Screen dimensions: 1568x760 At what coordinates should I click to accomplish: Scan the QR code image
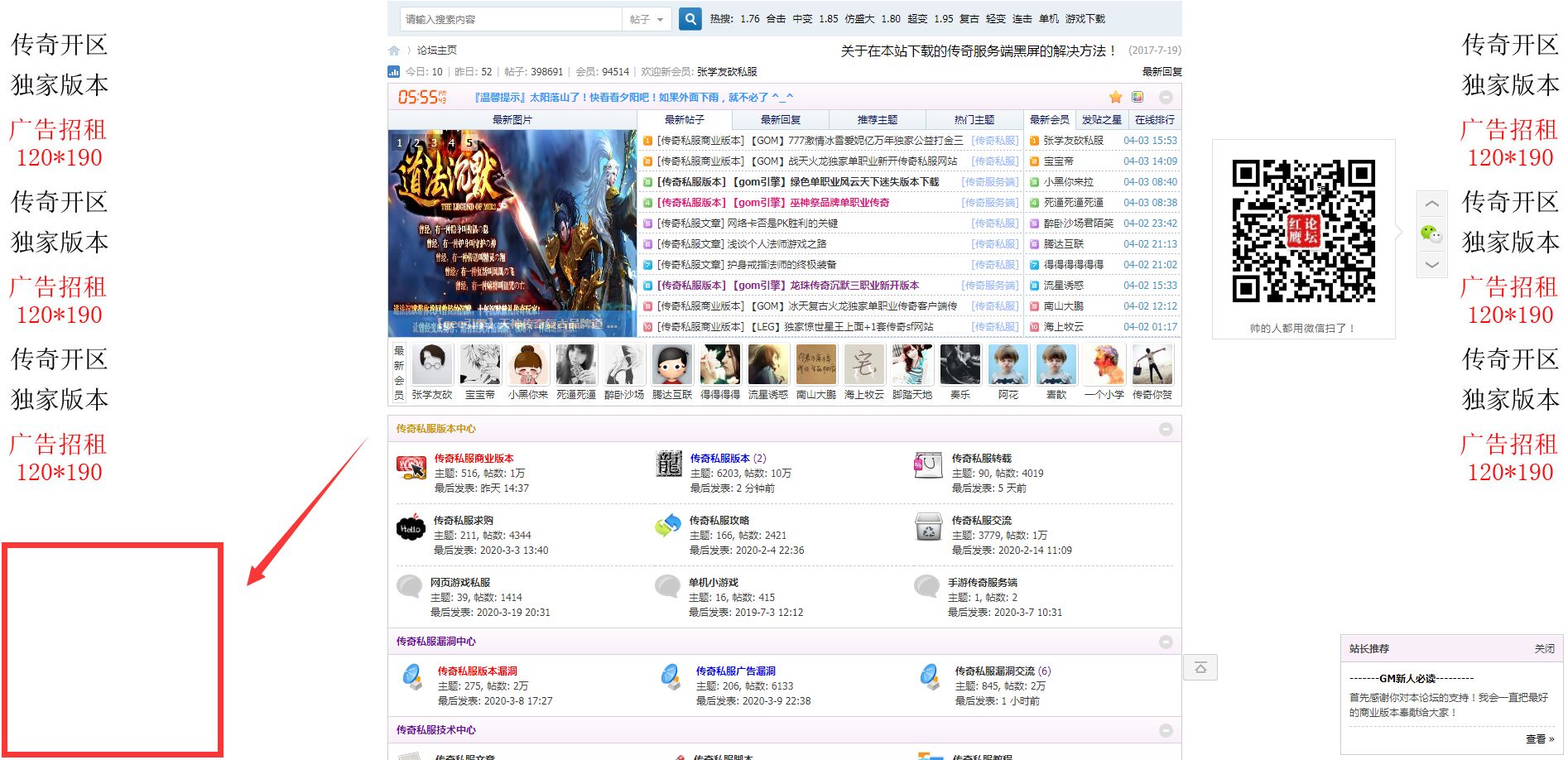click(x=1304, y=231)
